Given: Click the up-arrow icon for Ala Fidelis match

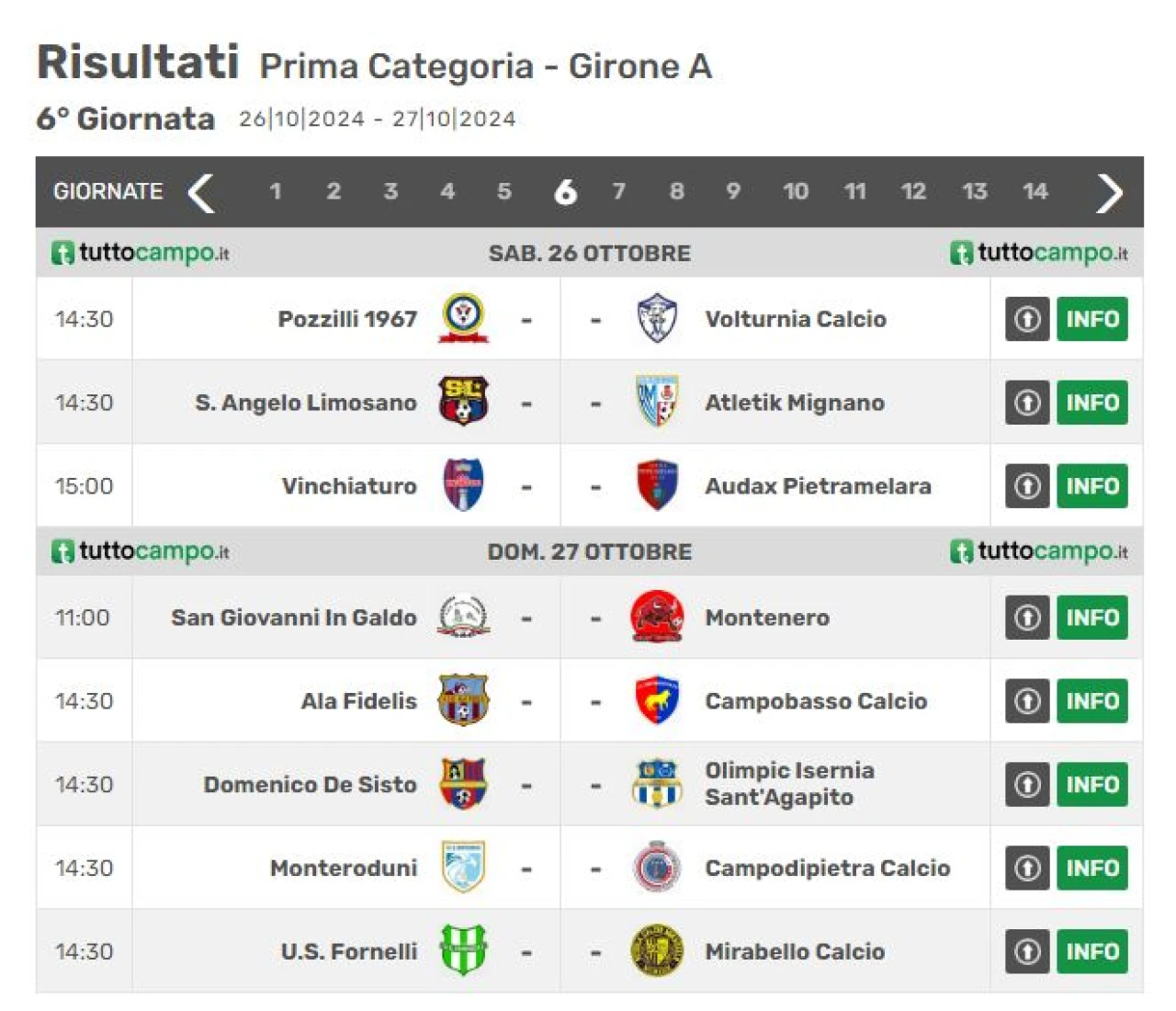Looking at the screenshot, I should coord(1027,701).
